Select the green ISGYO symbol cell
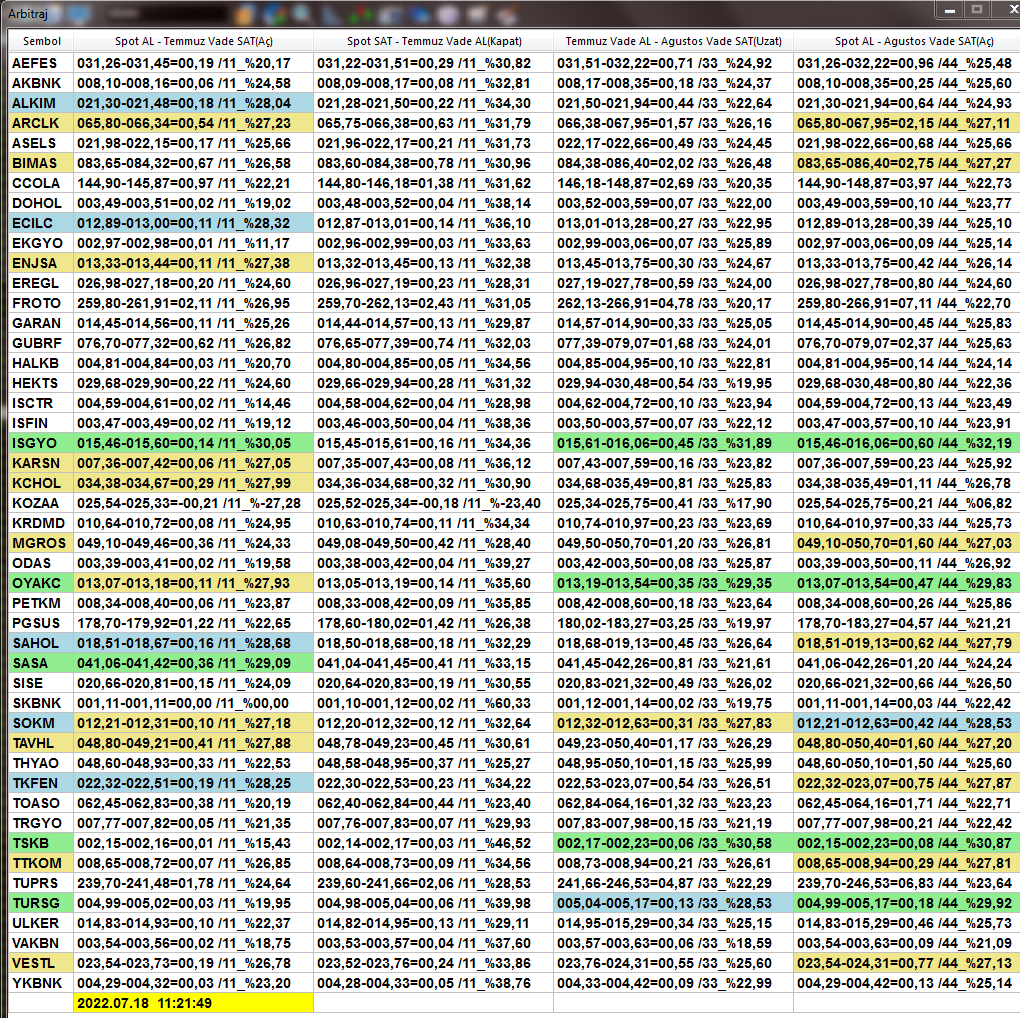The width and height of the screenshot is (1020, 1018). 41,444
